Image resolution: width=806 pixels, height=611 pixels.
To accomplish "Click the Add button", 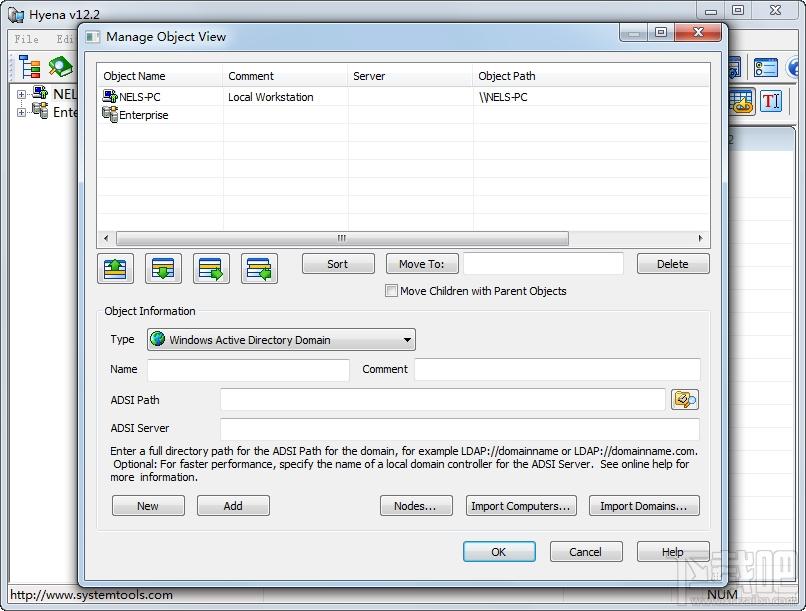I will click(233, 506).
